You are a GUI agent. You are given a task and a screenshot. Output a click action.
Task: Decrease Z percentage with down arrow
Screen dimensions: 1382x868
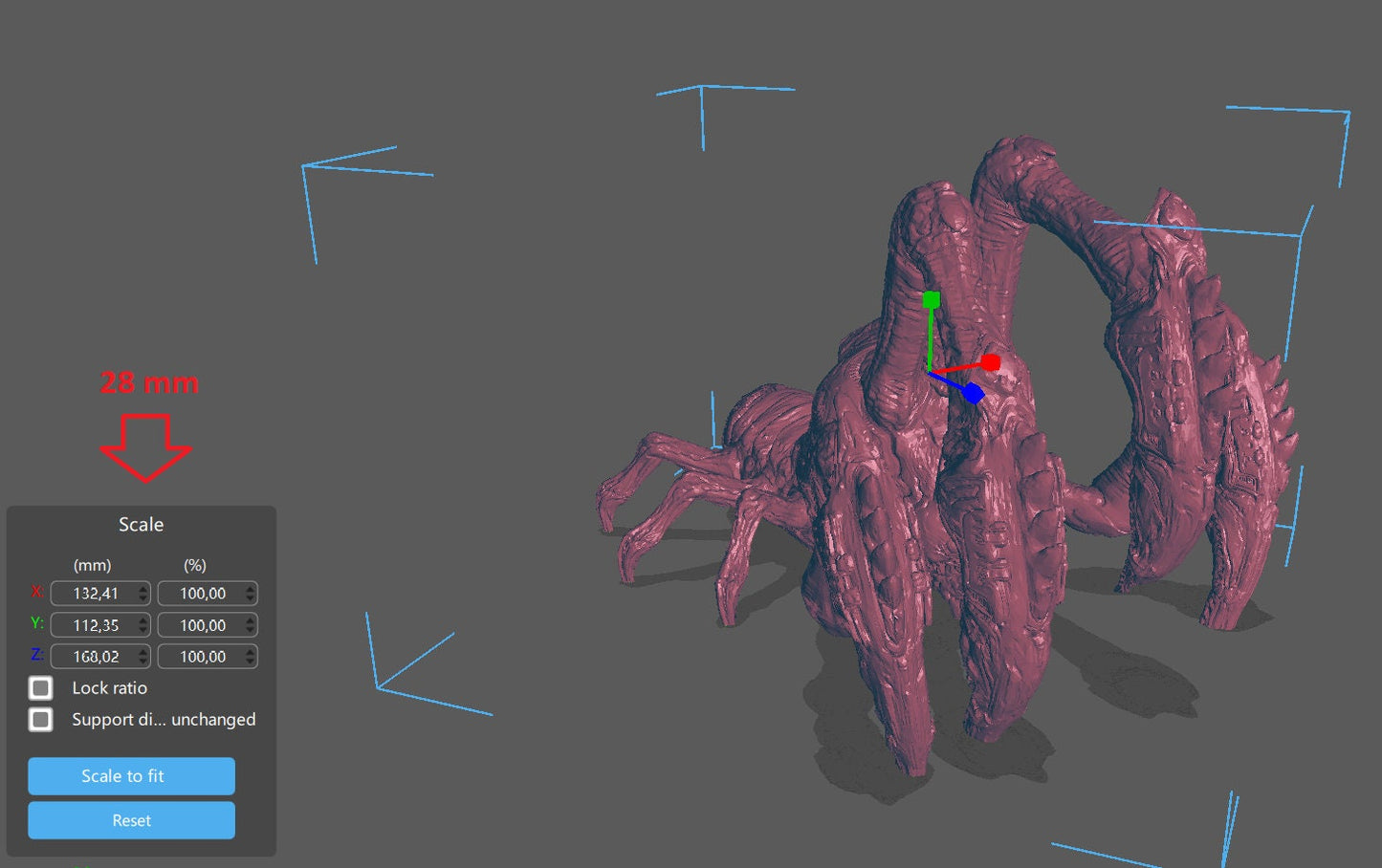tap(251, 662)
